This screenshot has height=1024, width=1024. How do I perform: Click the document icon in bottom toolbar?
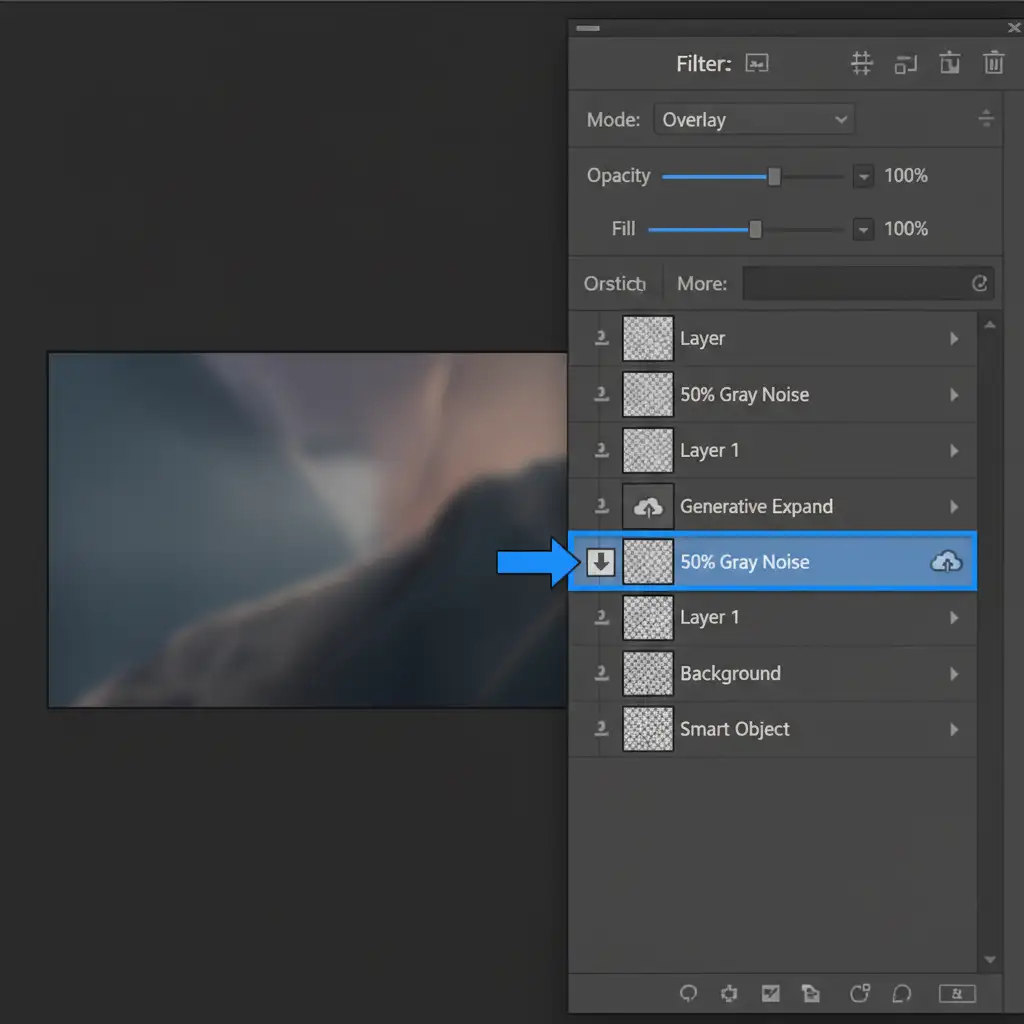pos(810,993)
